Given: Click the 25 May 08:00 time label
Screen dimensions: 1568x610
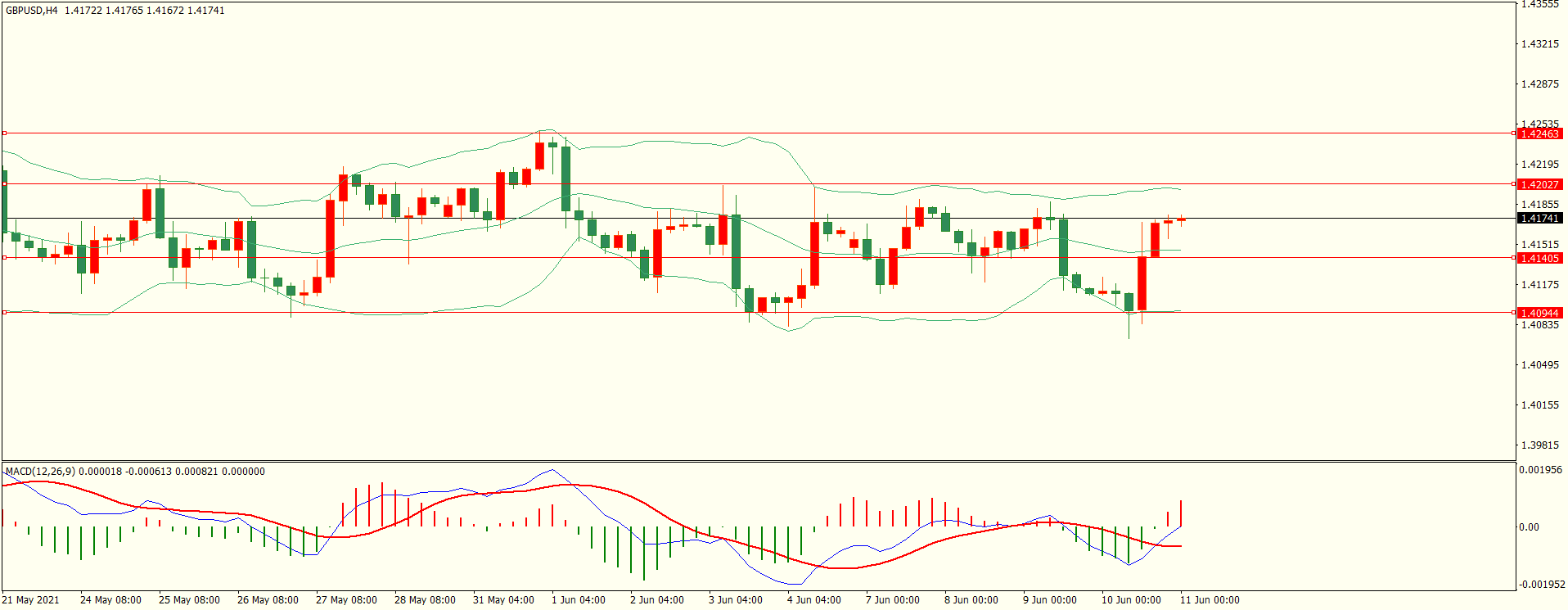Looking at the screenshot, I should [x=189, y=600].
